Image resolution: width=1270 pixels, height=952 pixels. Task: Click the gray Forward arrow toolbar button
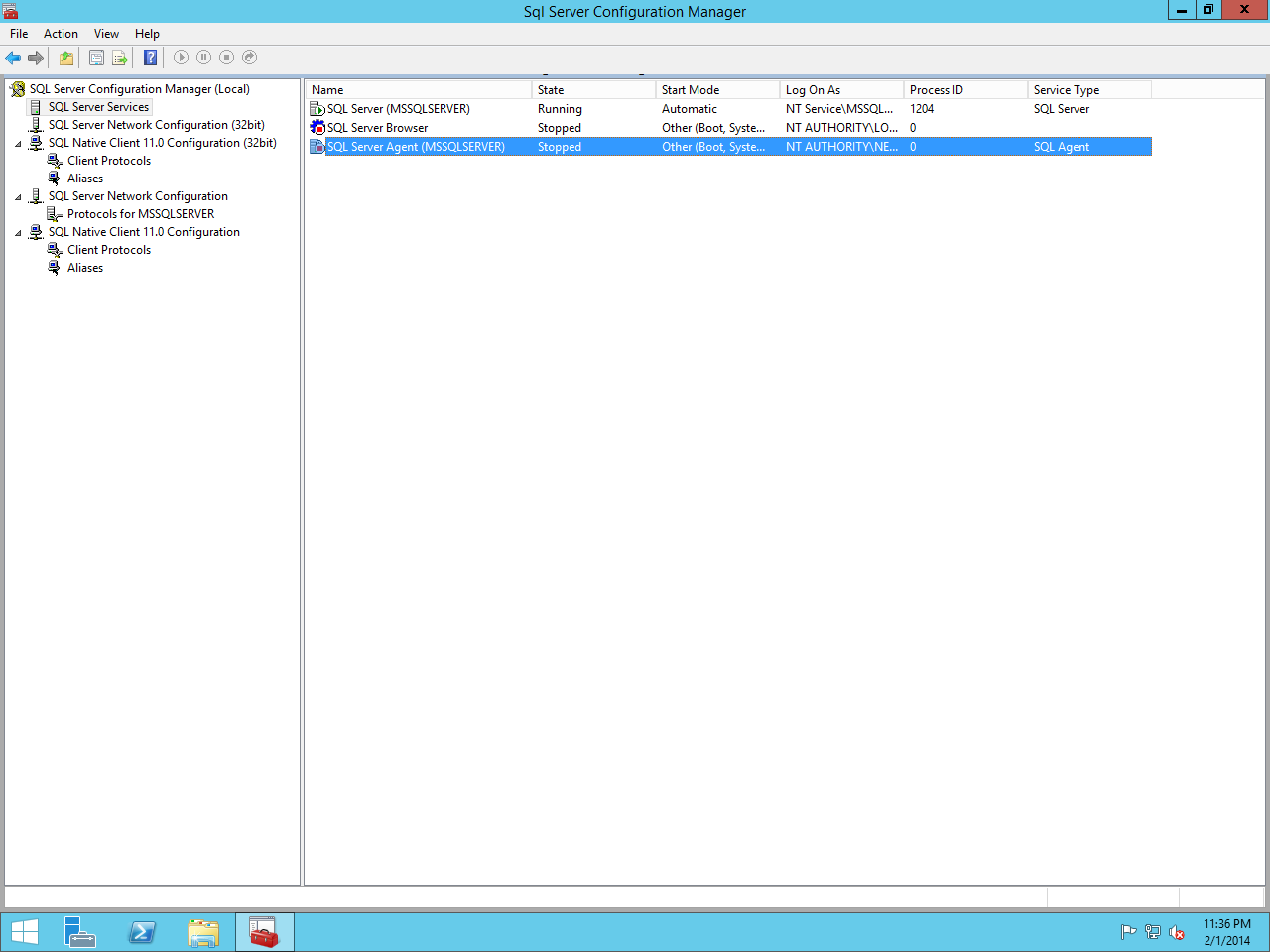pos(36,58)
